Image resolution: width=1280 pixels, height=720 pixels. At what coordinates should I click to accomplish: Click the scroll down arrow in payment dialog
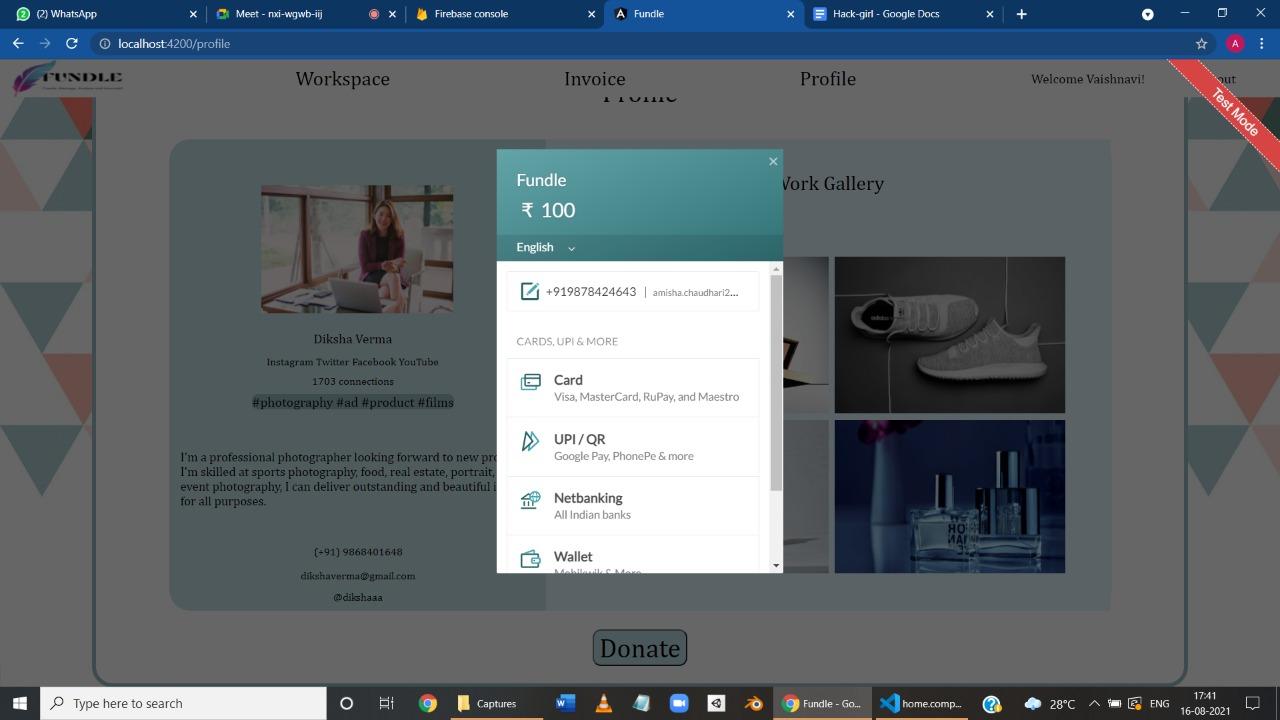click(x=776, y=566)
